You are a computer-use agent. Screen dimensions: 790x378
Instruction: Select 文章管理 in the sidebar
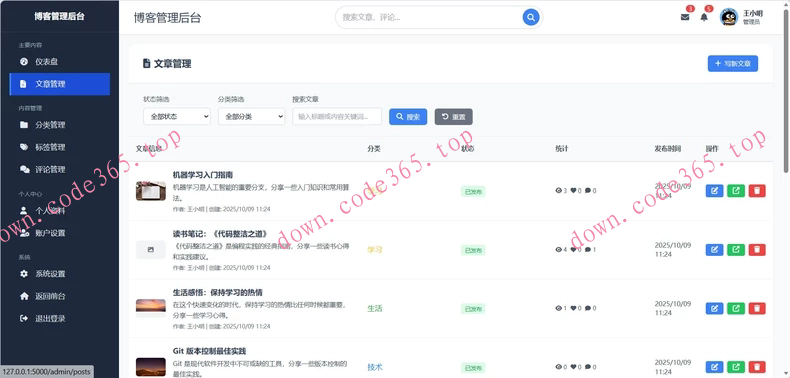click(x=59, y=84)
